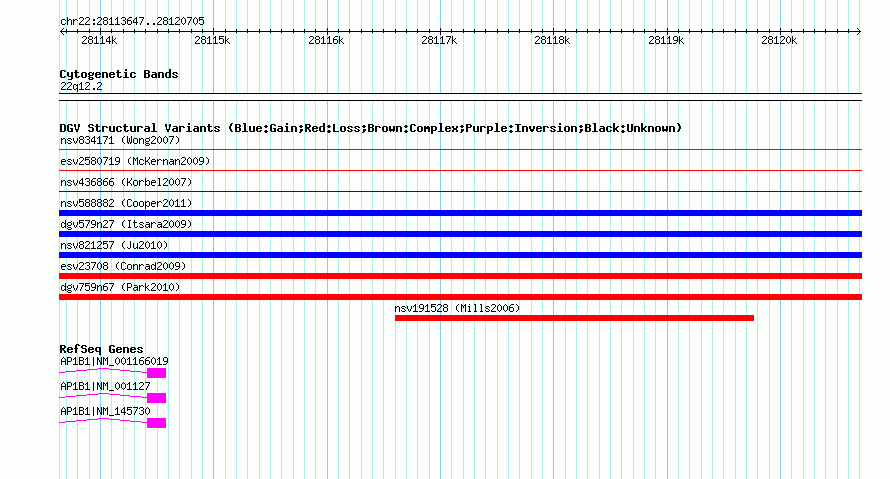890x479 pixels.
Task: Click the chr22:28113647..28120705 coordinate label
Action: click(x=132, y=21)
